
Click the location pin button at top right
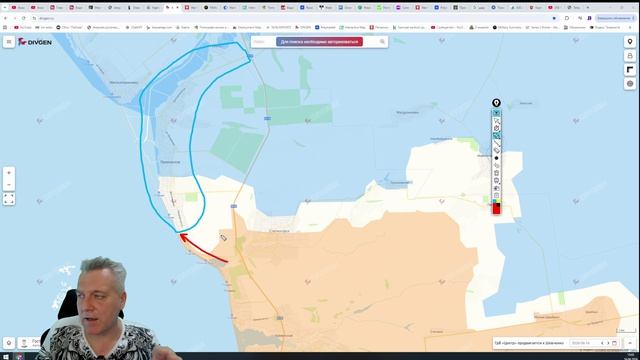[x=630, y=42]
